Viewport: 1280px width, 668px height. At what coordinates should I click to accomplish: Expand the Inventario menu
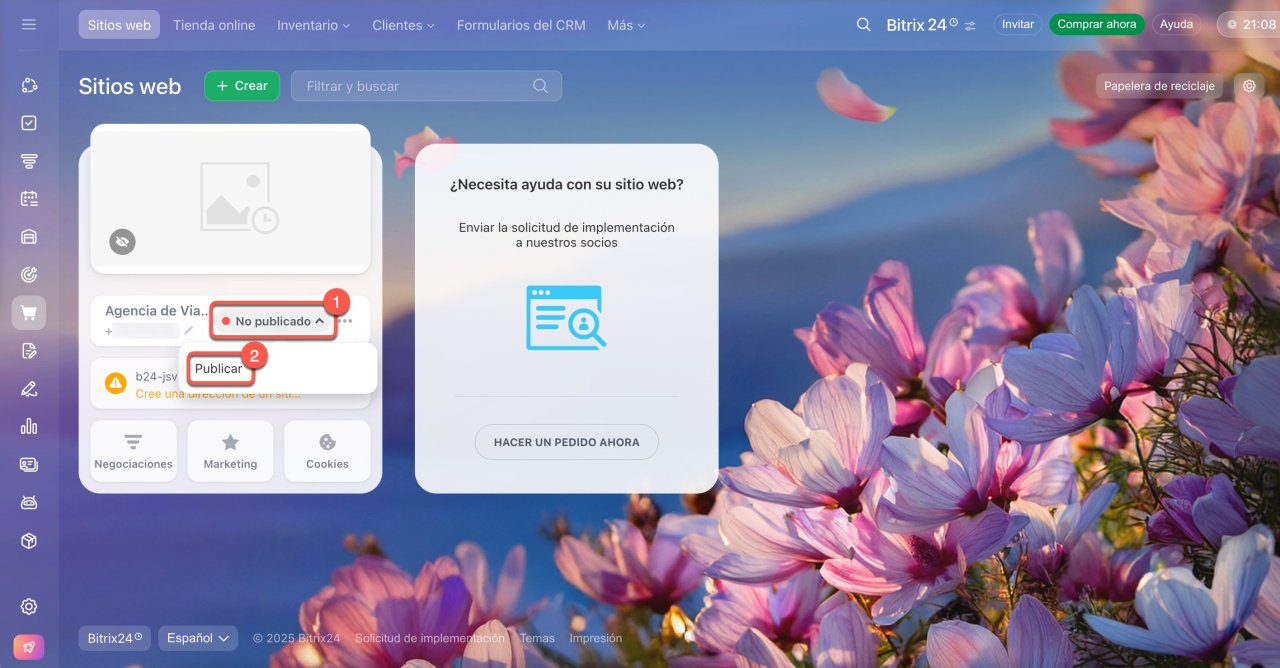[x=313, y=25]
